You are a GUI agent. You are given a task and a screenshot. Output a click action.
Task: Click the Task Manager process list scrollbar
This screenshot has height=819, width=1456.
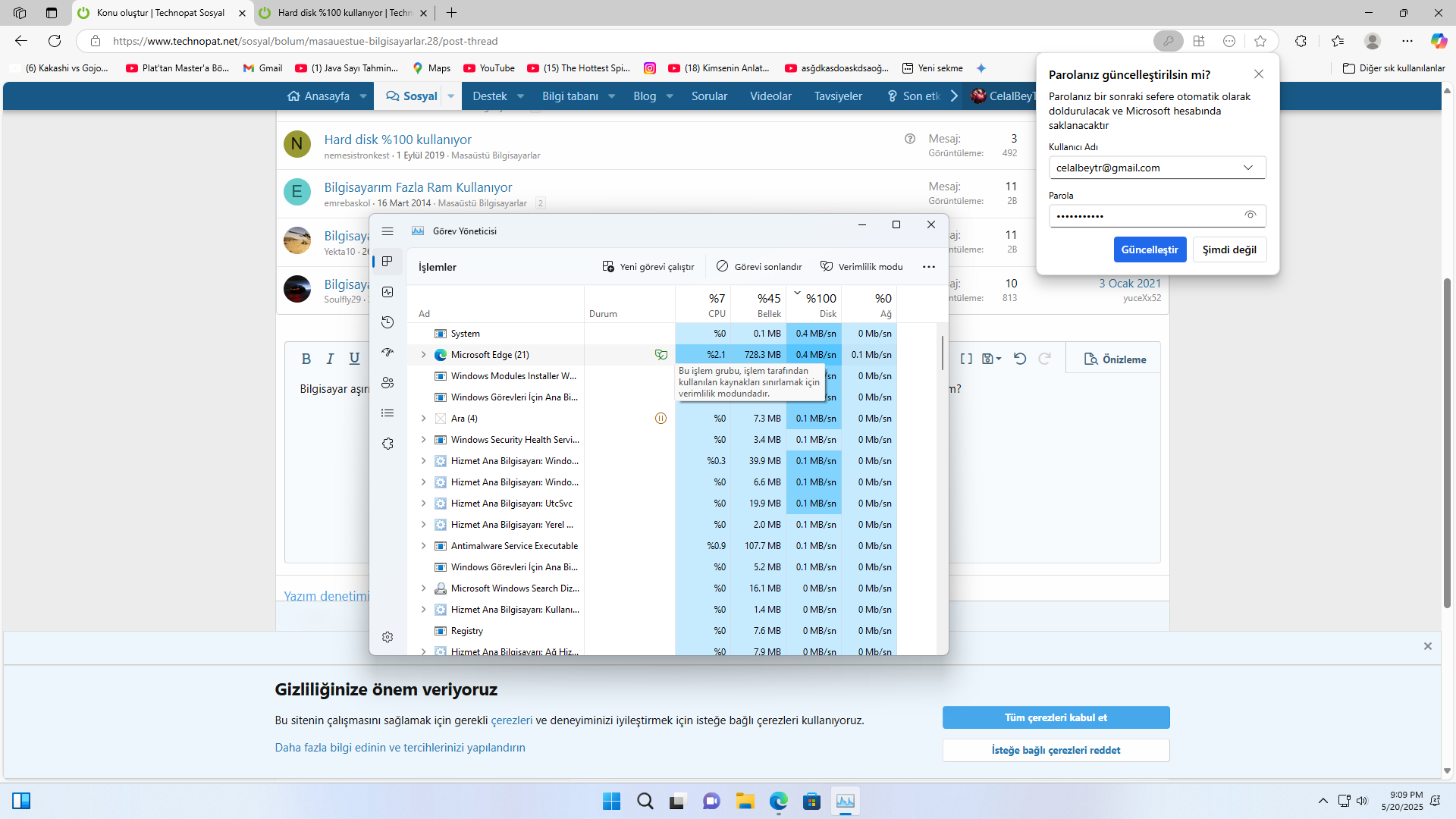click(943, 353)
